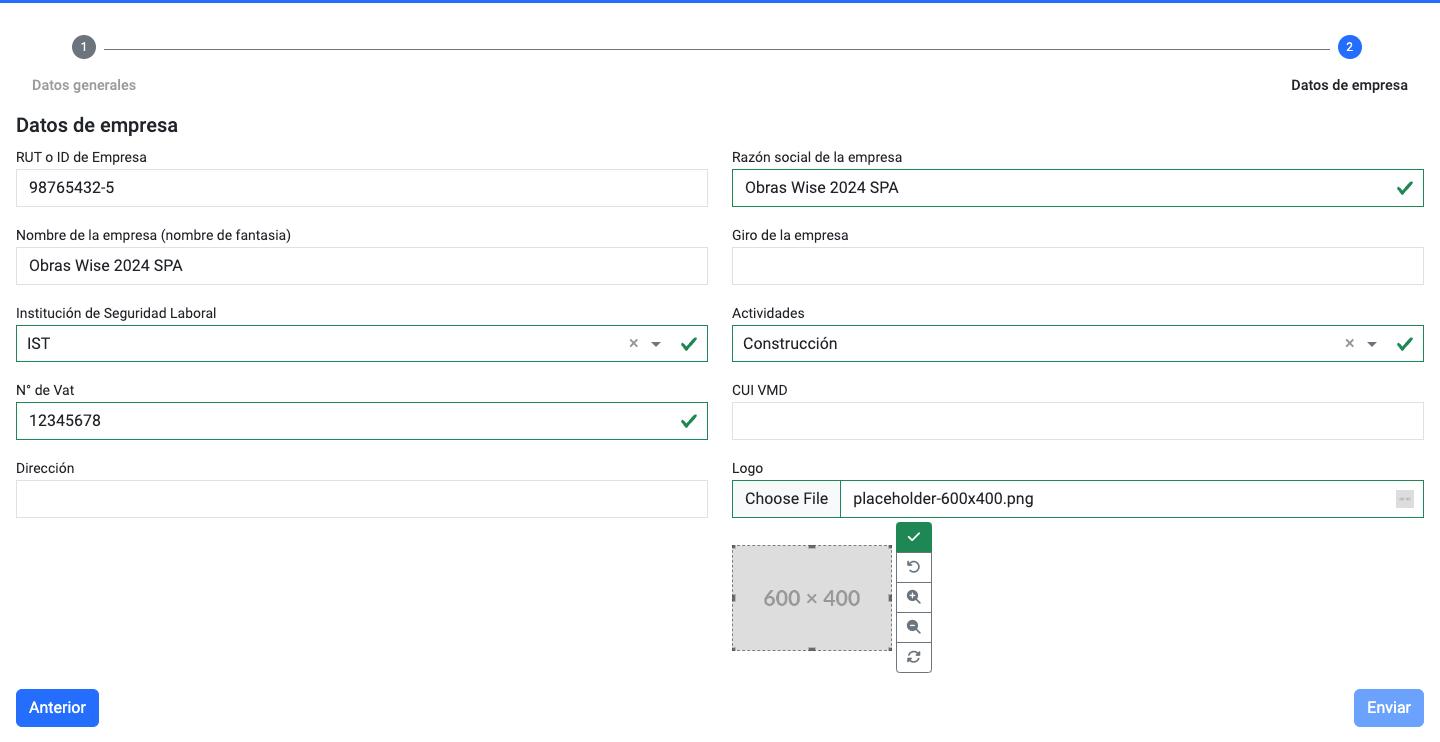Open the Actividades dropdown arrow
This screenshot has width=1440, height=742.
[1372, 344]
